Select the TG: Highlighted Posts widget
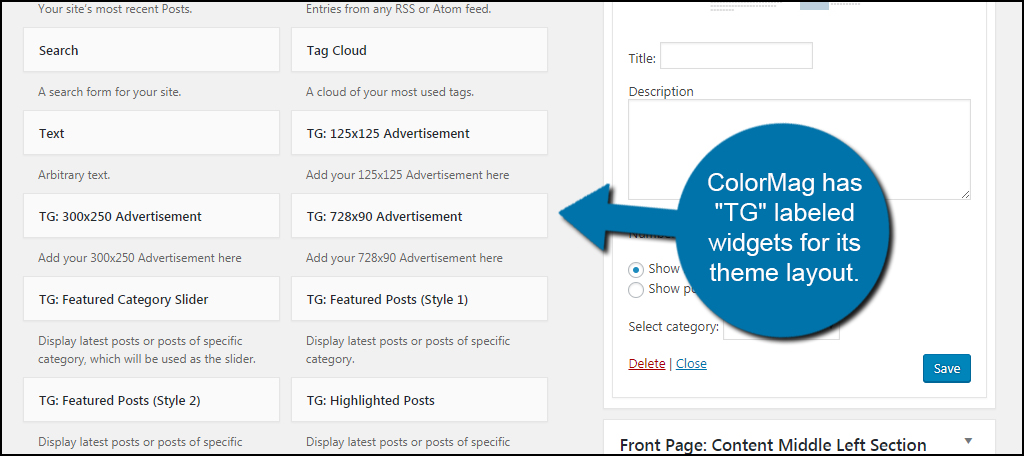1024x456 pixels. coord(419,400)
